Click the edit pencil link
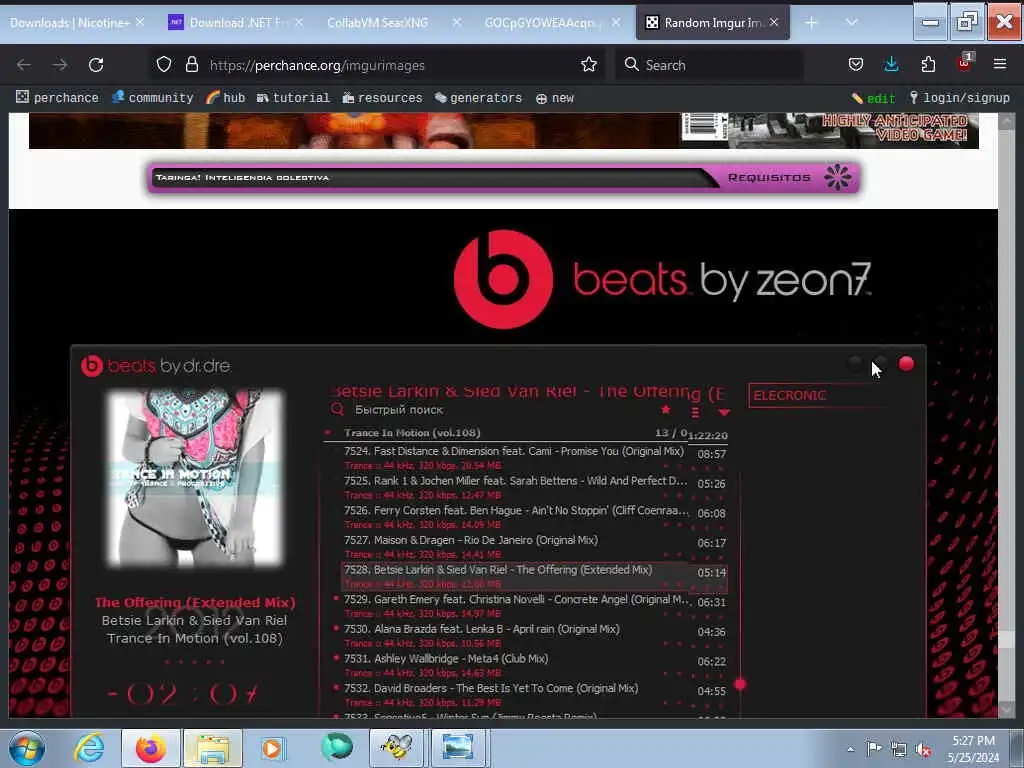 (873, 99)
